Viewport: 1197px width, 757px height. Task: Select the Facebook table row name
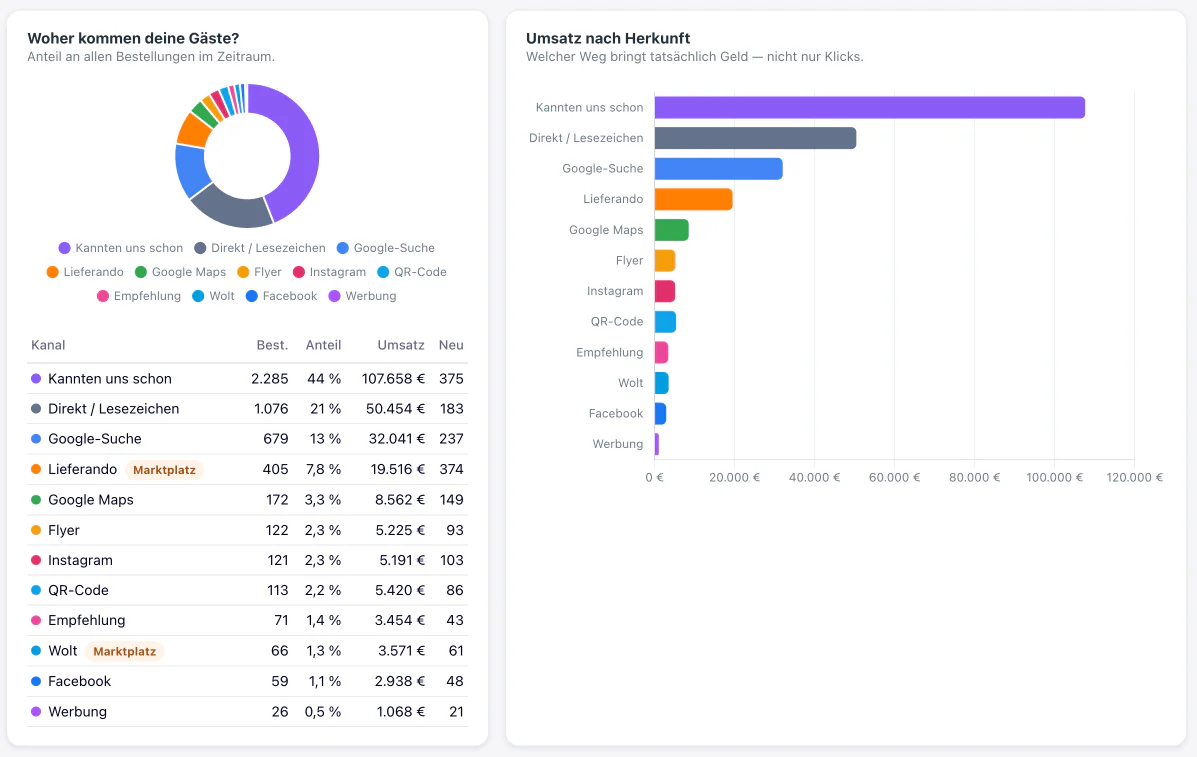pyautogui.click(x=79, y=681)
